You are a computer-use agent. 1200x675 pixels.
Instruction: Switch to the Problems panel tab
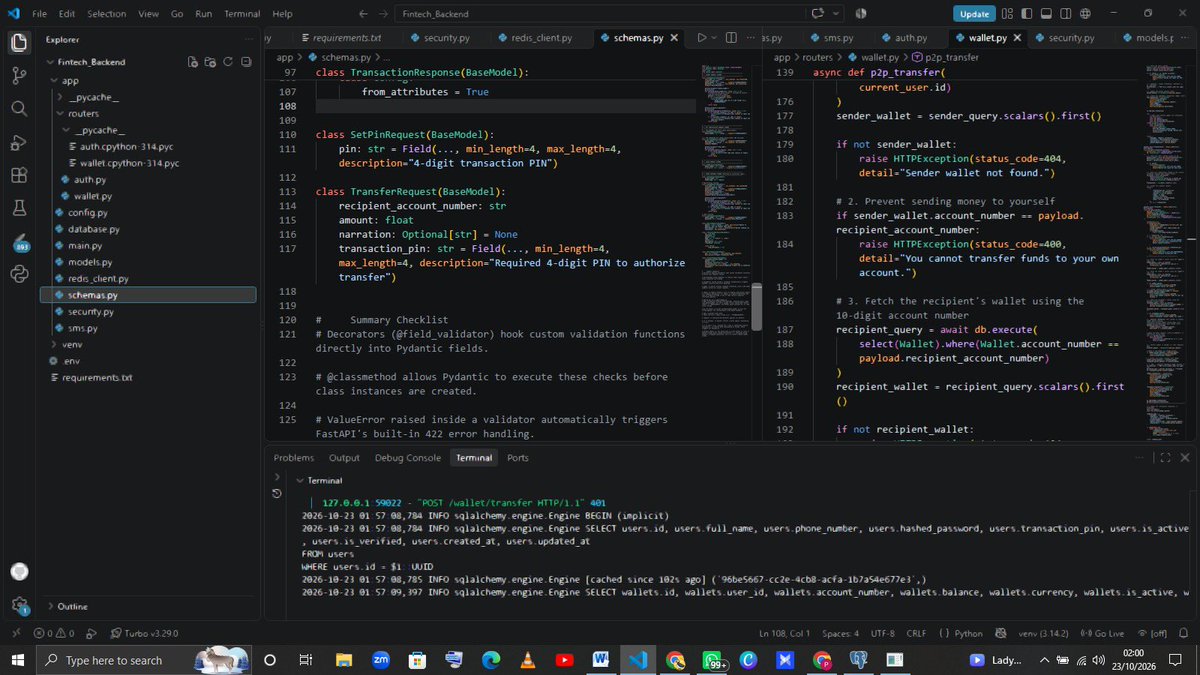point(294,458)
